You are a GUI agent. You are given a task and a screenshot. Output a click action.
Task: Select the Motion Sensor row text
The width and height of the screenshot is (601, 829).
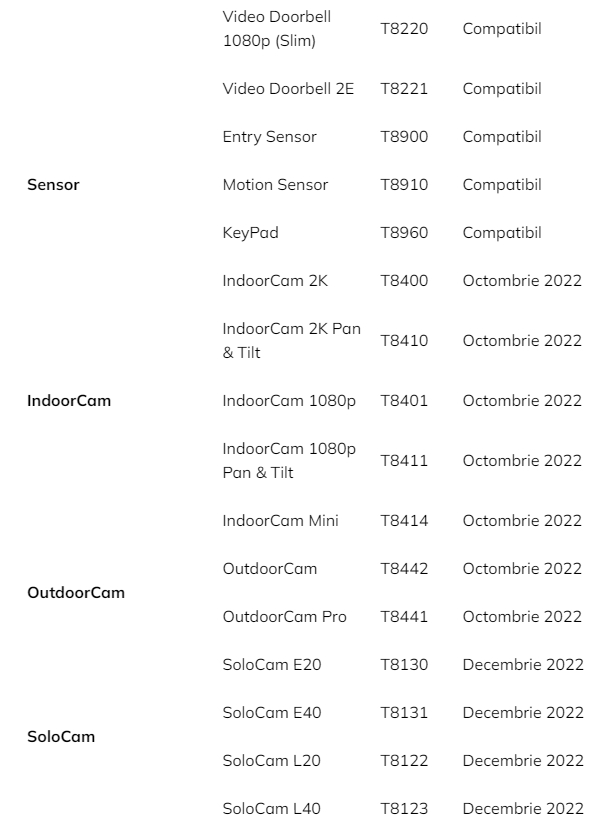[x=275, y=185]
